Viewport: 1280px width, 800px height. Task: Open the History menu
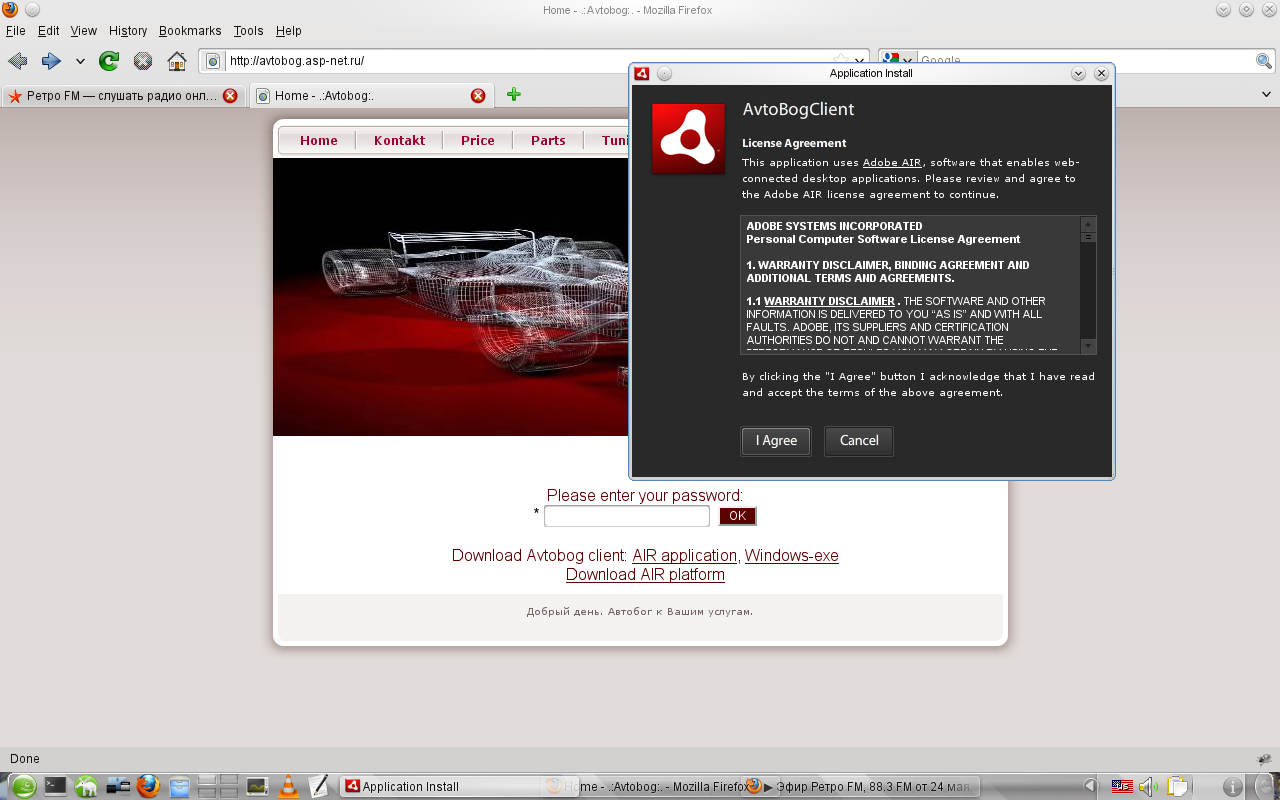point(128,31)
